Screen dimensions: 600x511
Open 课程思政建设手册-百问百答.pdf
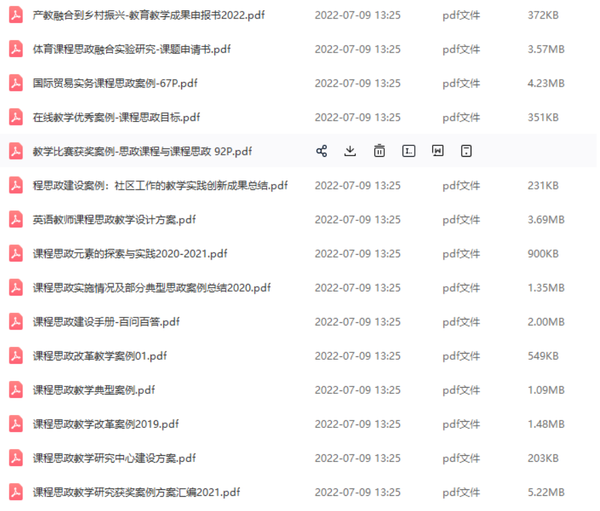[106, 322]
